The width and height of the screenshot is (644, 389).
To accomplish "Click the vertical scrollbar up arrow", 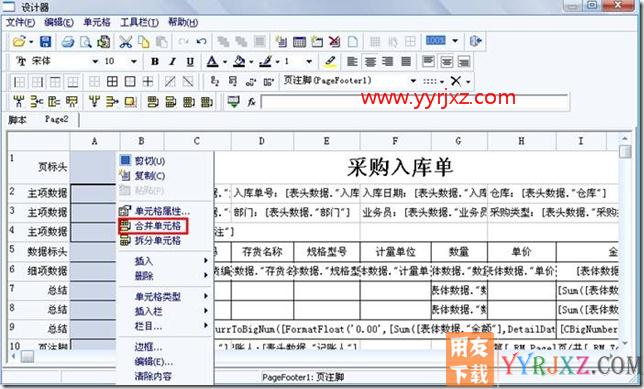I will tap(625, 139).
